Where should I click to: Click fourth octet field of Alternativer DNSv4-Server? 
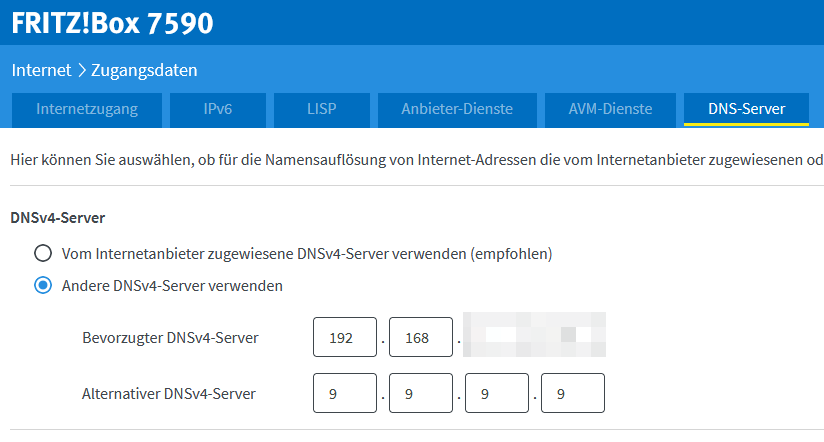tap(573, 393)
